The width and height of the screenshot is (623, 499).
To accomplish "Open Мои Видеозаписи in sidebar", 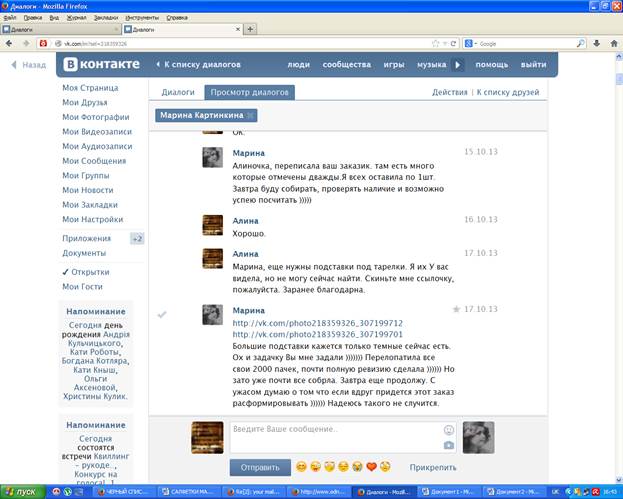I will coord(97,132).
